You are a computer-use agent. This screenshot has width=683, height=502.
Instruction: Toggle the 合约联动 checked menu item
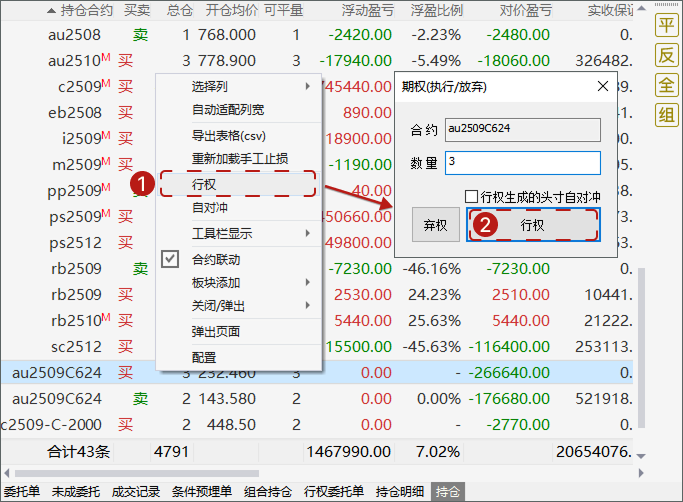215,259
